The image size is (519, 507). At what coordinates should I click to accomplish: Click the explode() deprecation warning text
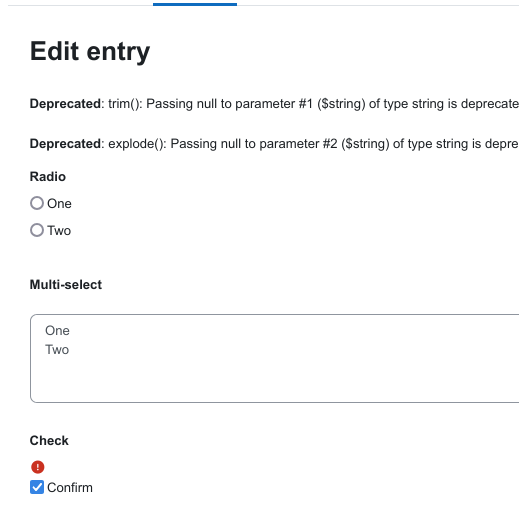pyautogui.click(x=274, y=144)
